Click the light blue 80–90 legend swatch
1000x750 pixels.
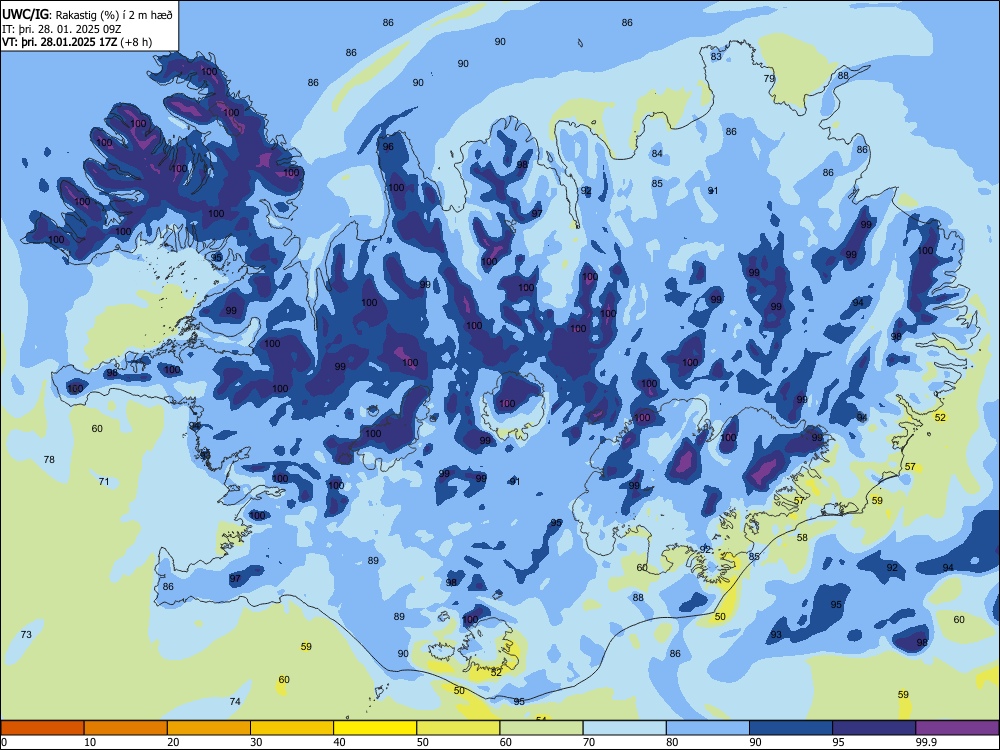tap(708, 728)
